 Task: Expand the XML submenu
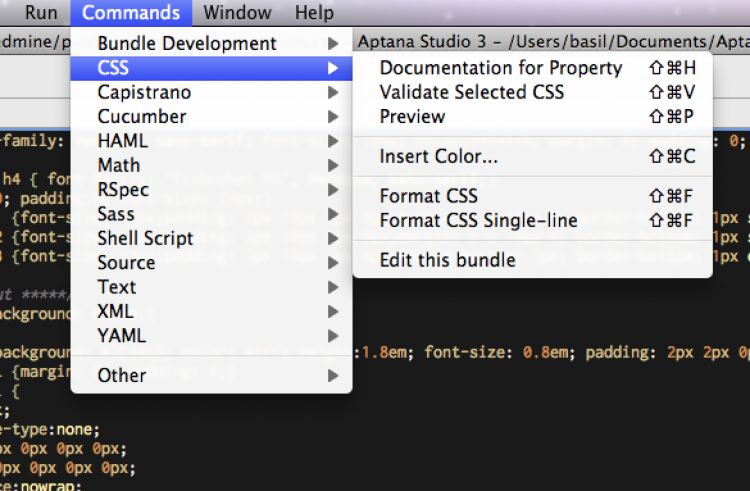115,311
